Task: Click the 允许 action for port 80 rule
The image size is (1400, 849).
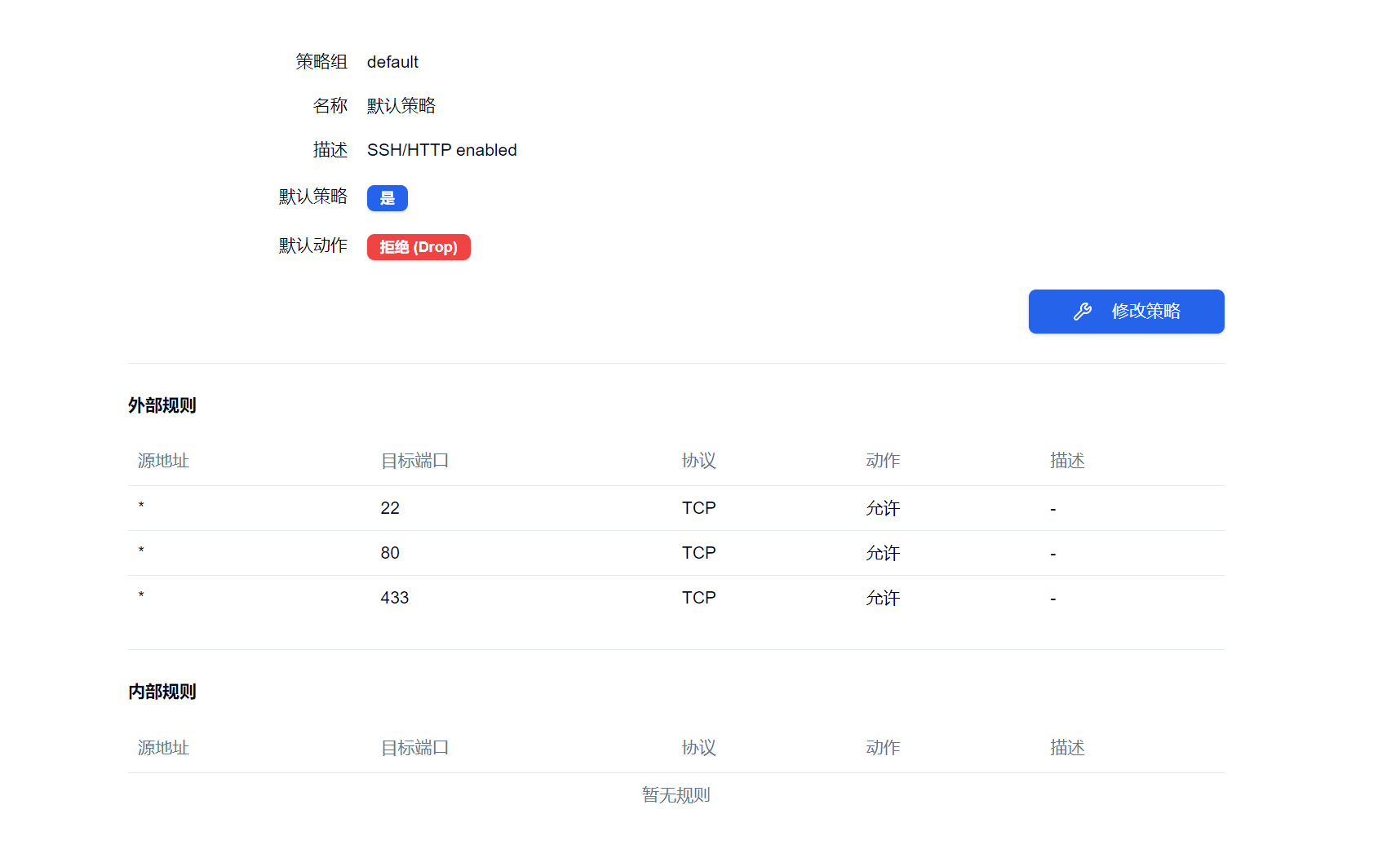Action: pos(882,552)
